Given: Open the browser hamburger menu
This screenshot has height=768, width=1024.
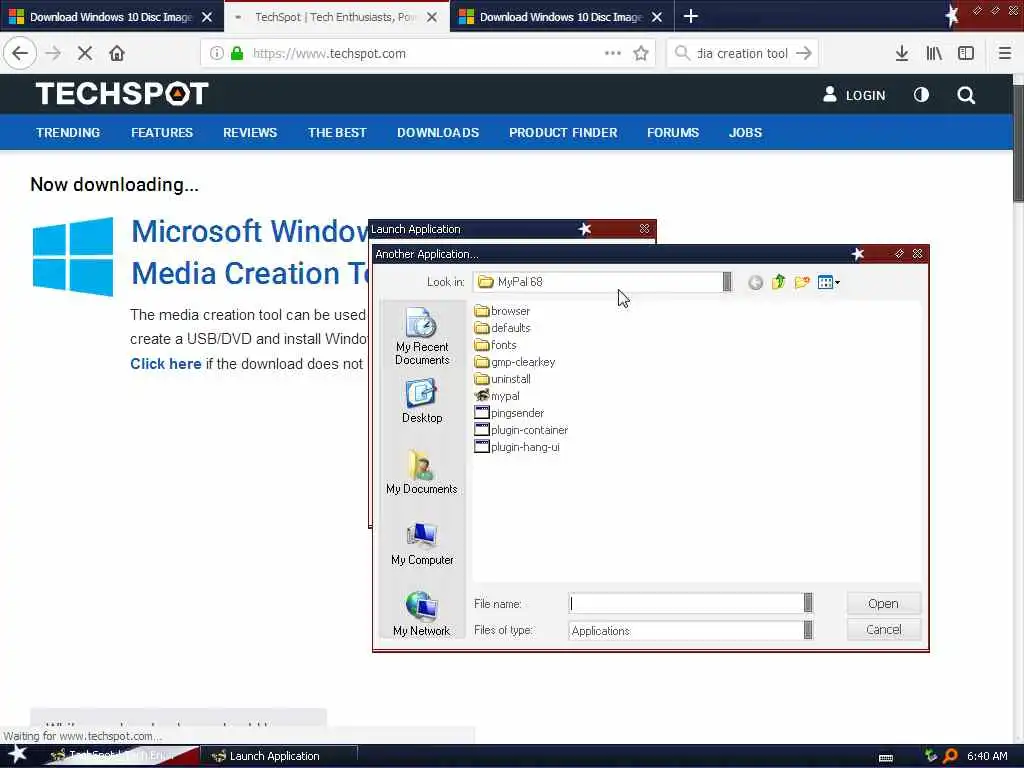Looking at the screenshot, I should pos(1005,54).
